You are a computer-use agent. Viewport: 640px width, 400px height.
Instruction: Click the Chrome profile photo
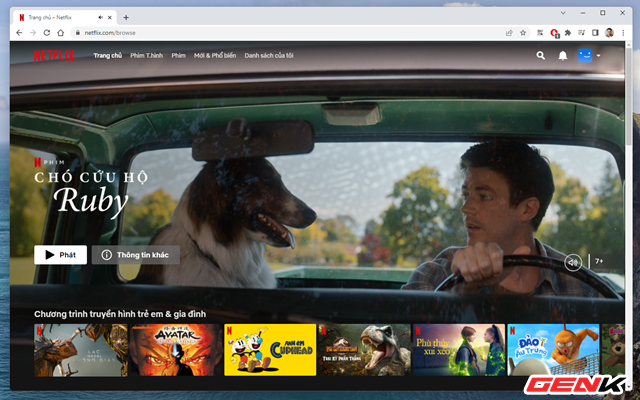(x=609, y=33)
